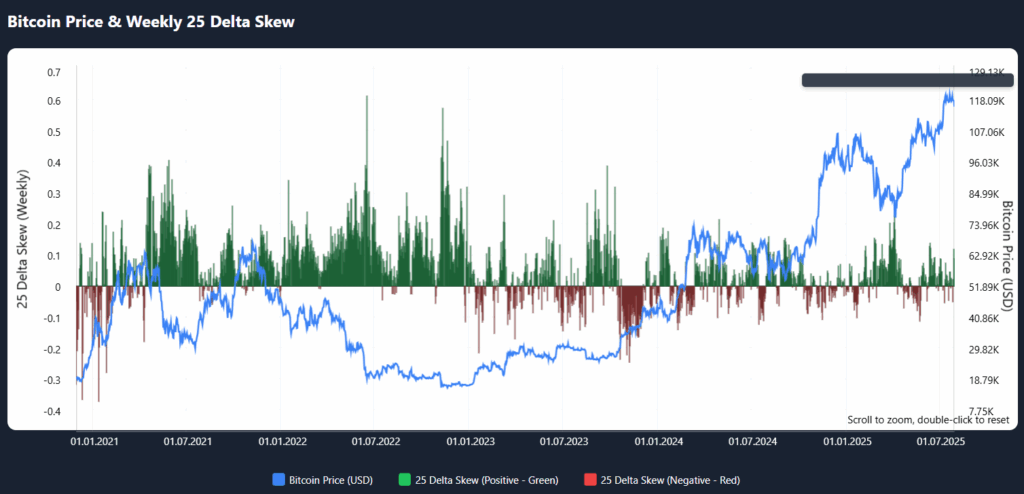Select the 01.01.2025 date tick
Image resolution: width=1024 pixels, height=494 pixels.
tap(846, 439)
